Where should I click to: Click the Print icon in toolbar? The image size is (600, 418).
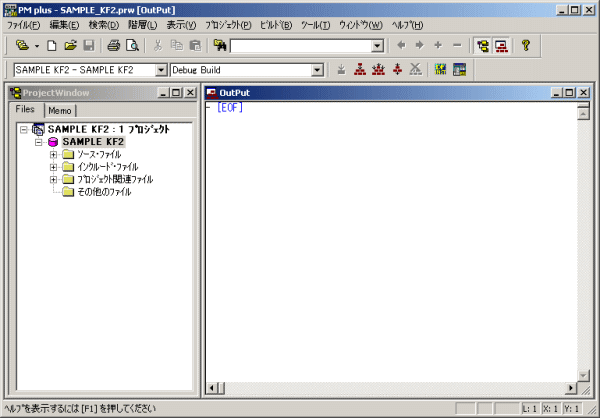(x=113, y=46)
